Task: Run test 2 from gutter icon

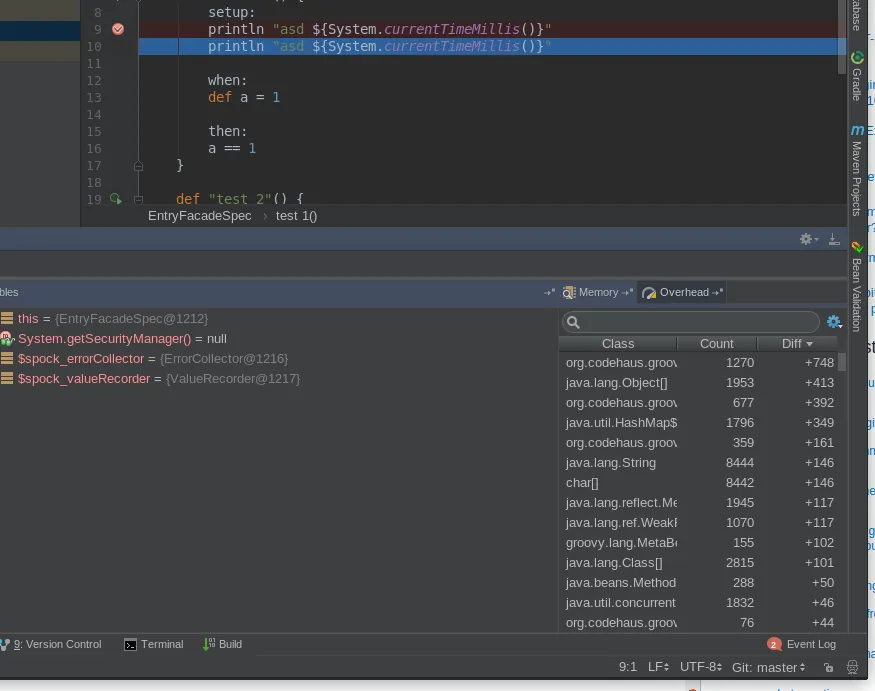Action: (x=116, y=199)
